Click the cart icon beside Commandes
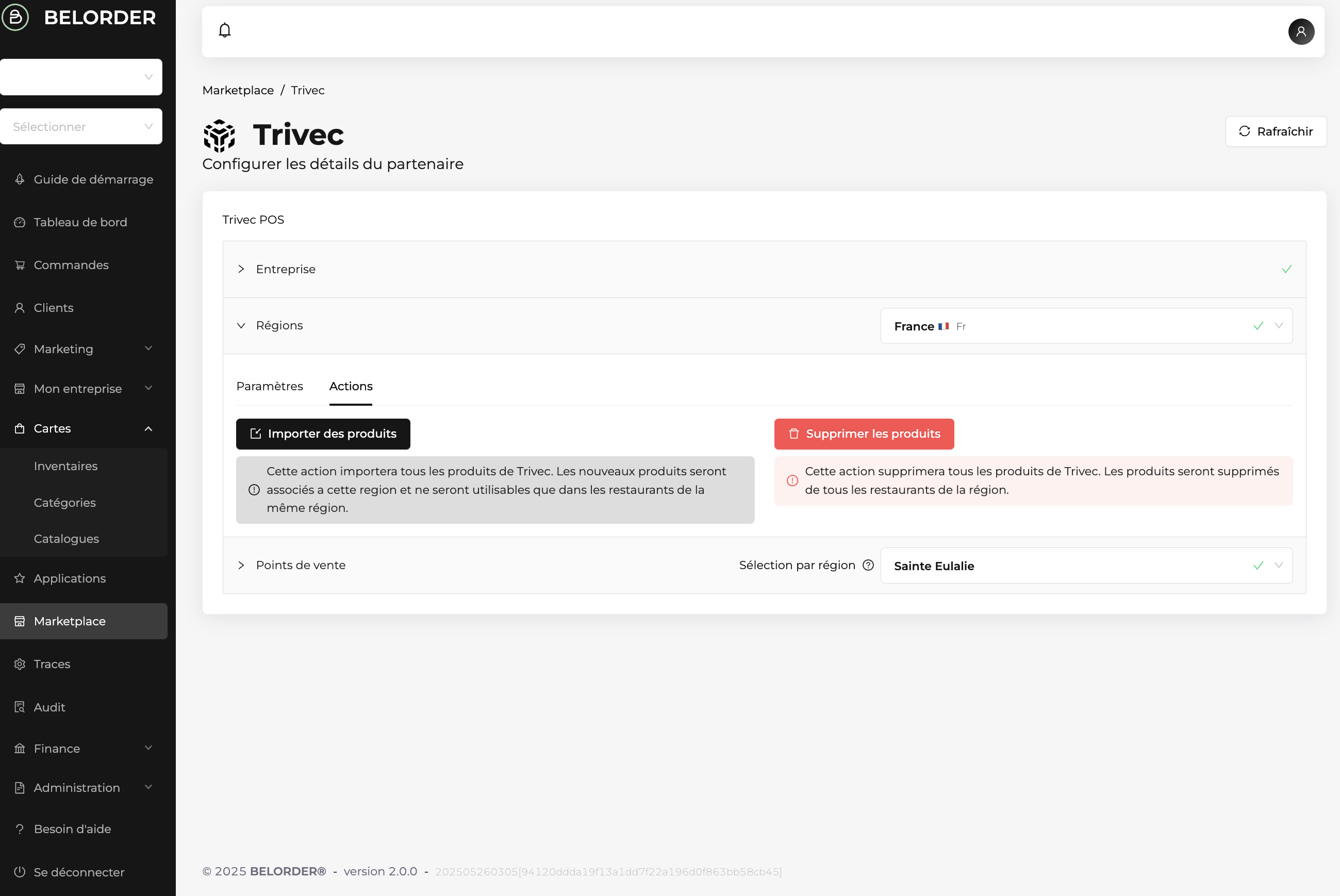 (x=20, y=265)
